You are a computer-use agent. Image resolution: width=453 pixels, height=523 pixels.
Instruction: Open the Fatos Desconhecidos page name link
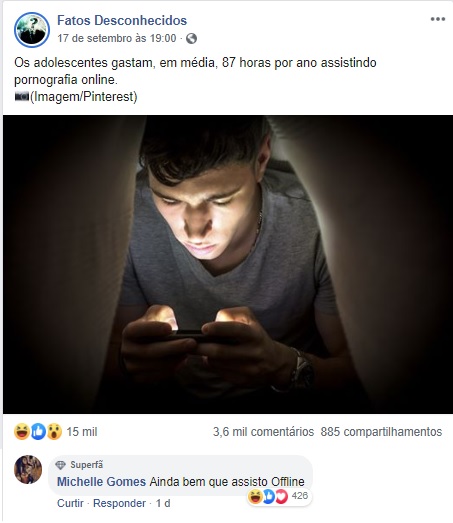click(x=122, y=20)
